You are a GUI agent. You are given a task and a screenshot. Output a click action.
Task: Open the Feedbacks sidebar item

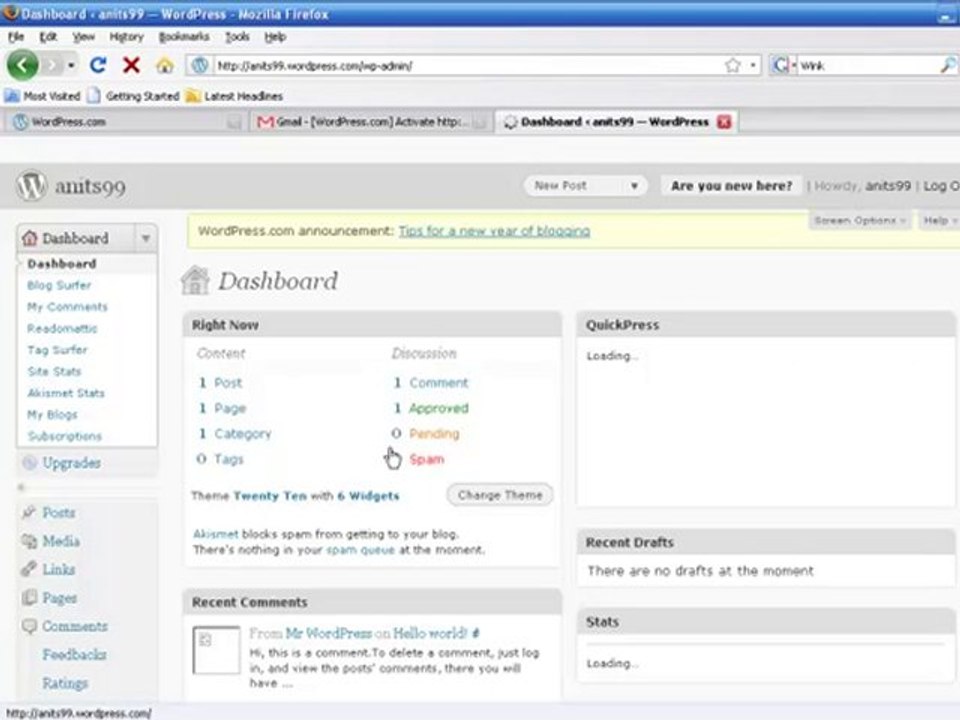74,654
